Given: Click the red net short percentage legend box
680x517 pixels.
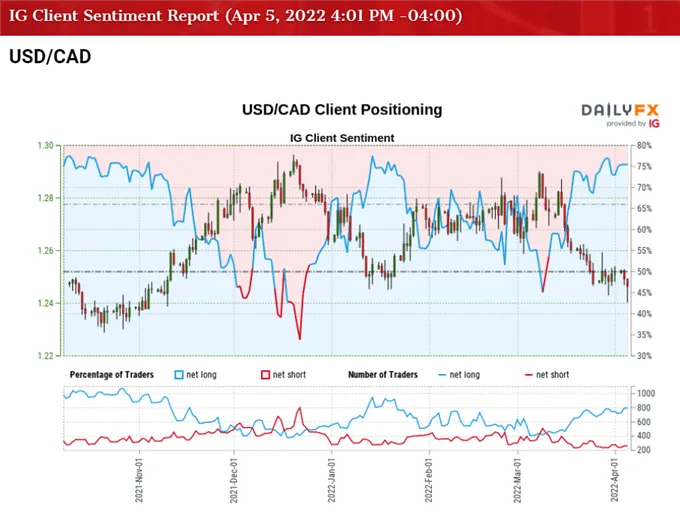Looking at the screenshot, I should (265, 375).
